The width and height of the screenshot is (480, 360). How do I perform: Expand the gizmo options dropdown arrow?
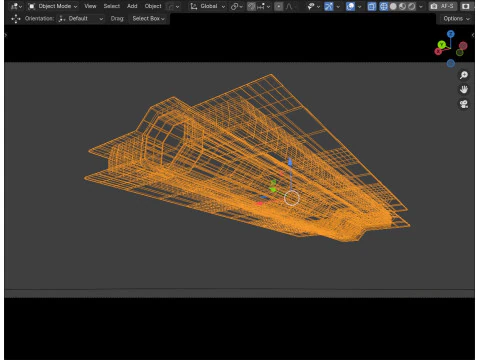pyautogui.click(x=338, y=6)
